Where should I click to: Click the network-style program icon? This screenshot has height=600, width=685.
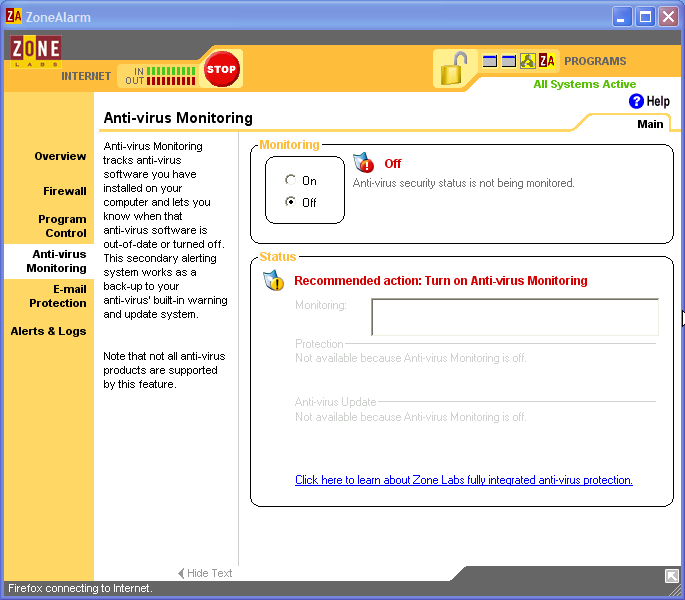coord(528,61)
